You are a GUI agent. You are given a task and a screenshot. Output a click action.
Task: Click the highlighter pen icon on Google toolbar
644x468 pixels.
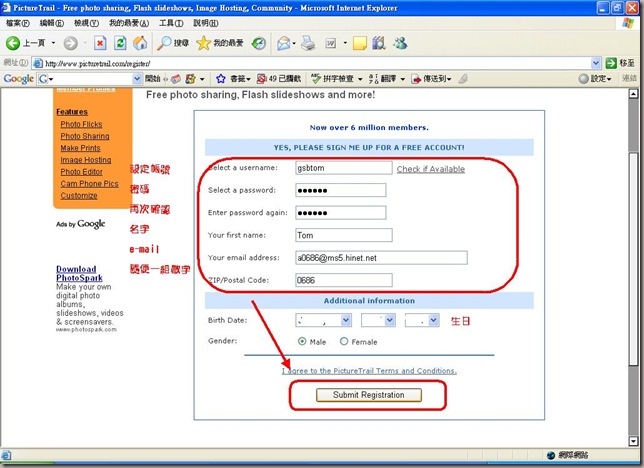(463, 78)
